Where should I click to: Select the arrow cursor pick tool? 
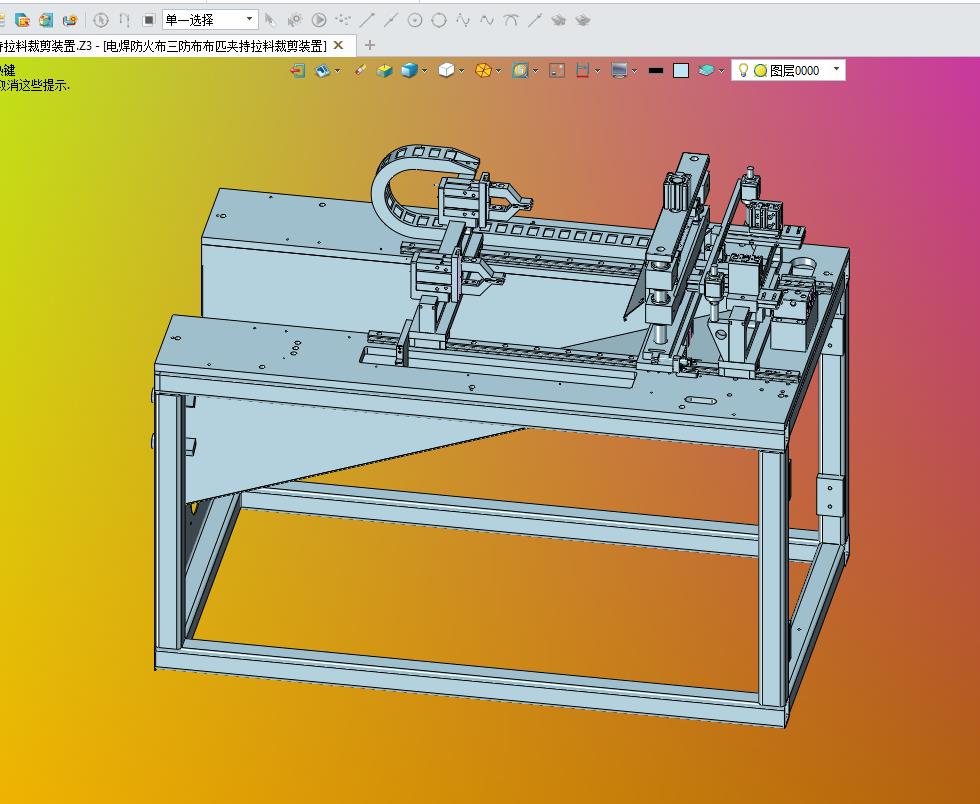tap(270, 20)
